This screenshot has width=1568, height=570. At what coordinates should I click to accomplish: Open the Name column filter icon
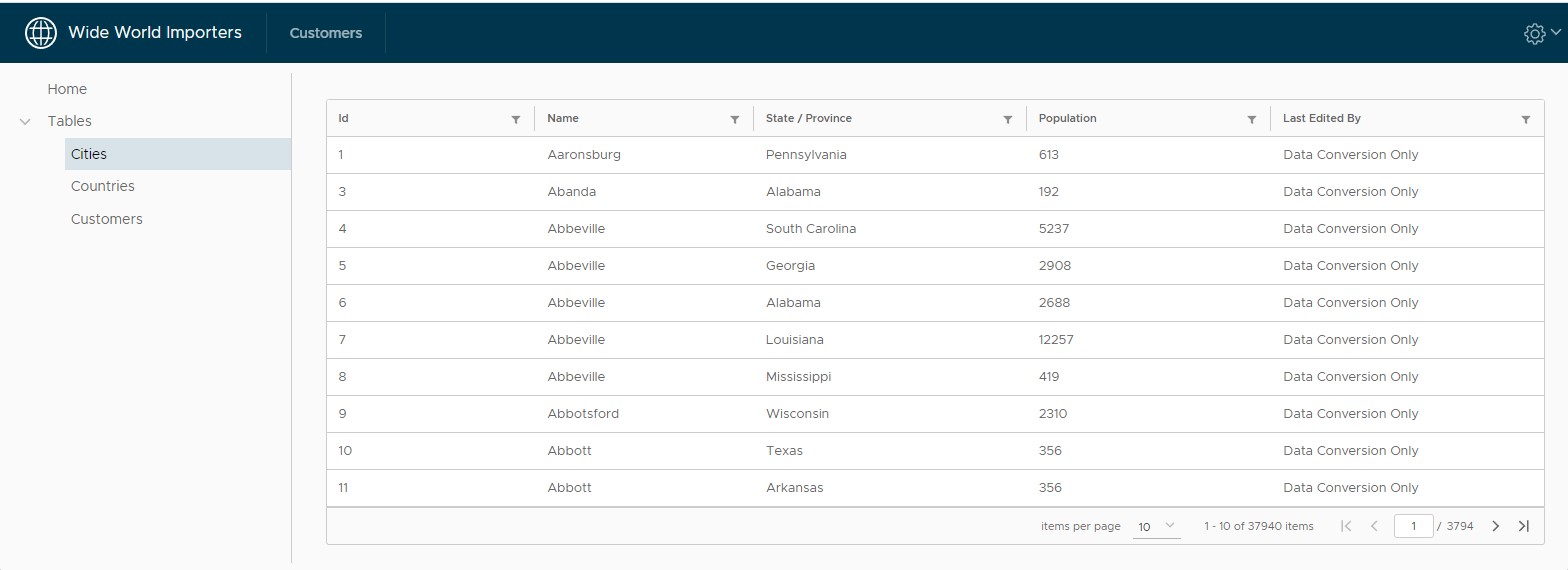click(x=735, y=119)
